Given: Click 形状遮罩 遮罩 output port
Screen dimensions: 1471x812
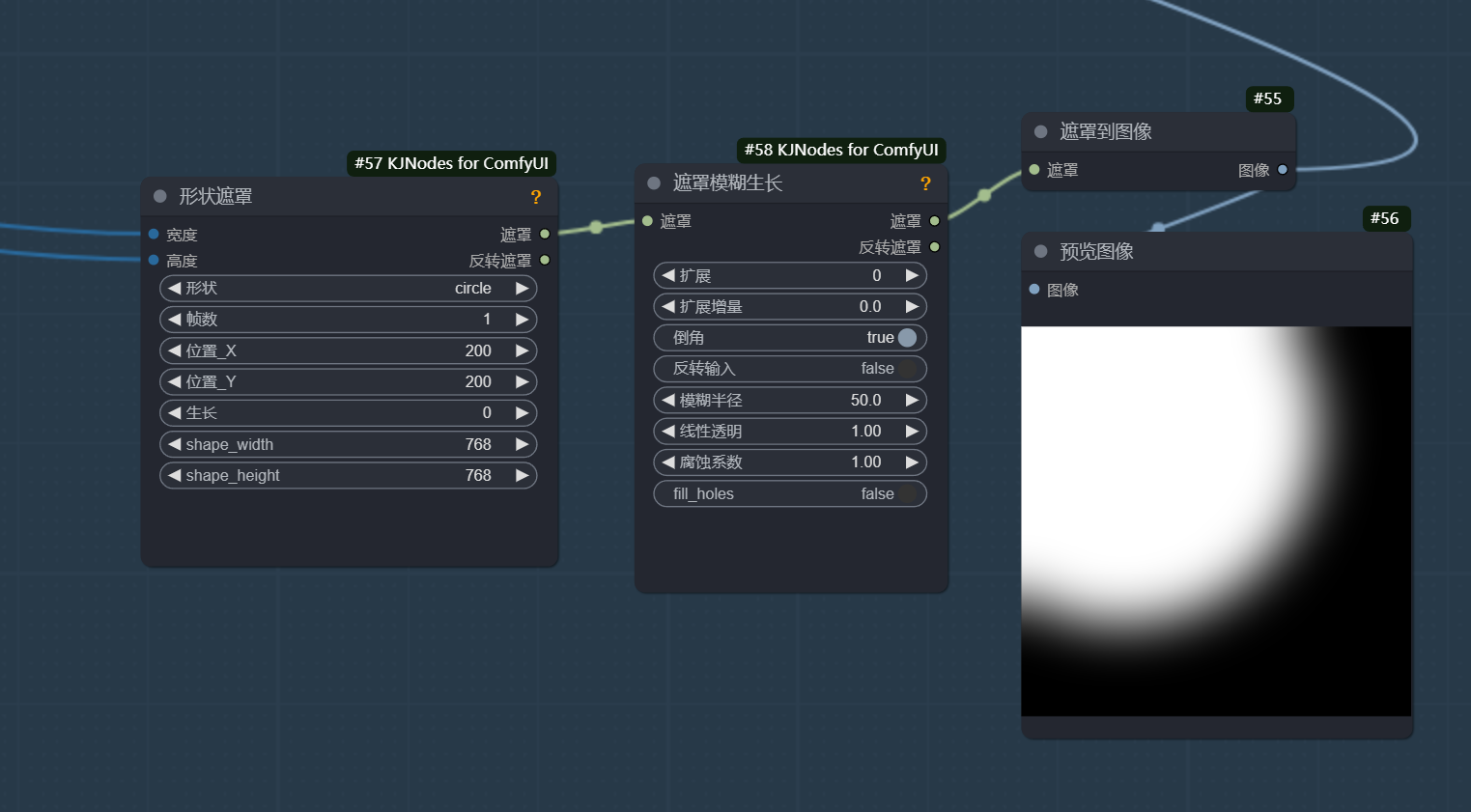Looking at the screenshot, I should coord(545,234).
